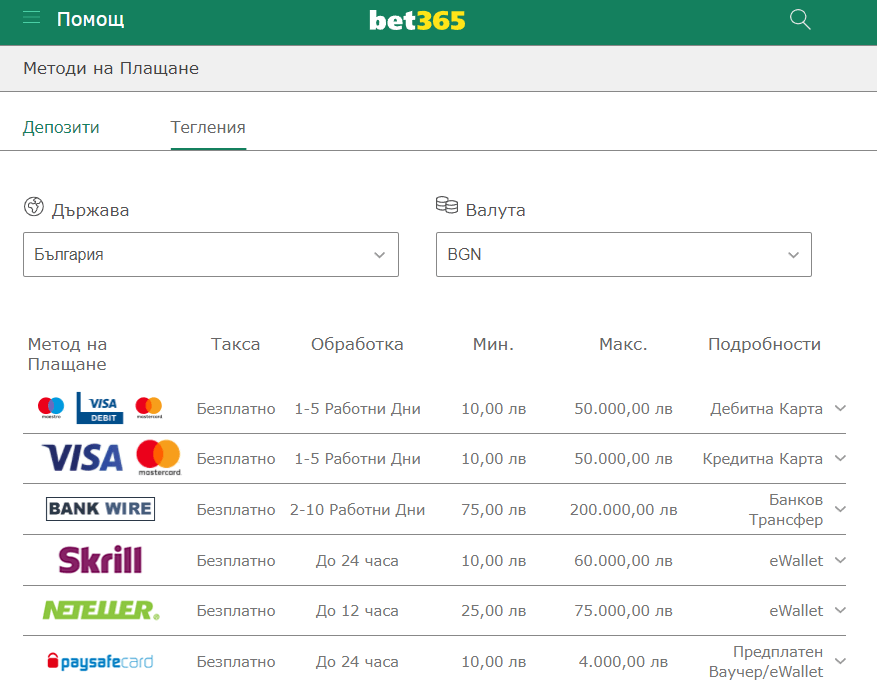Click the 4.000,00 лв paysafecard maximum
Screen dimensions: 877x696
[624, 662]
